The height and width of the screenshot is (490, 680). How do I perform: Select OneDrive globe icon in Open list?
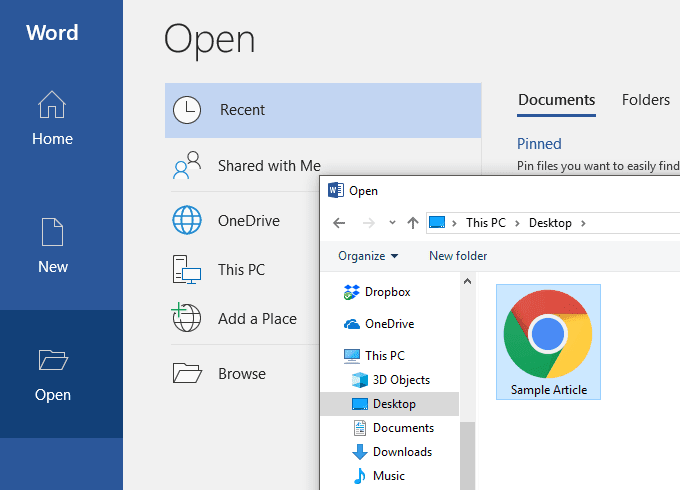tap(187, 221)
